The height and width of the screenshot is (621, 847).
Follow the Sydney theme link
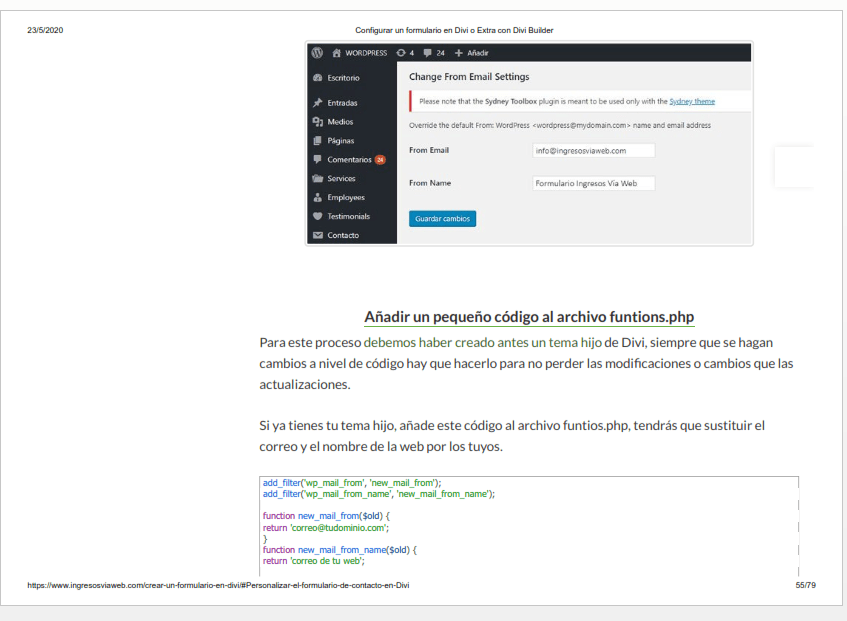692,102
